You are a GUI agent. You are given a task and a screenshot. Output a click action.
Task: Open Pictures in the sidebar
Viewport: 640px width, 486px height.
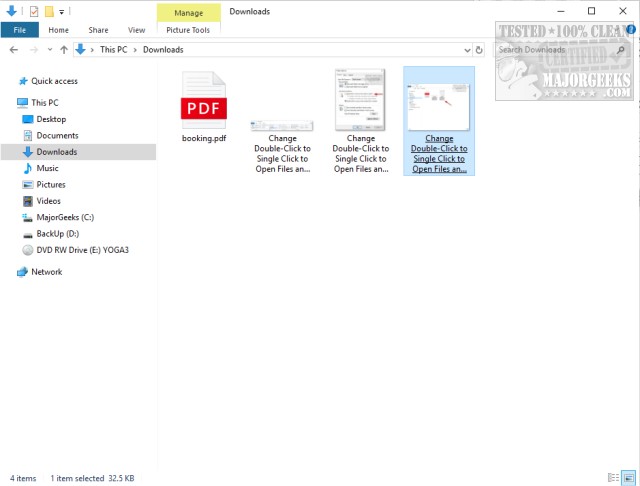[51, 184]
